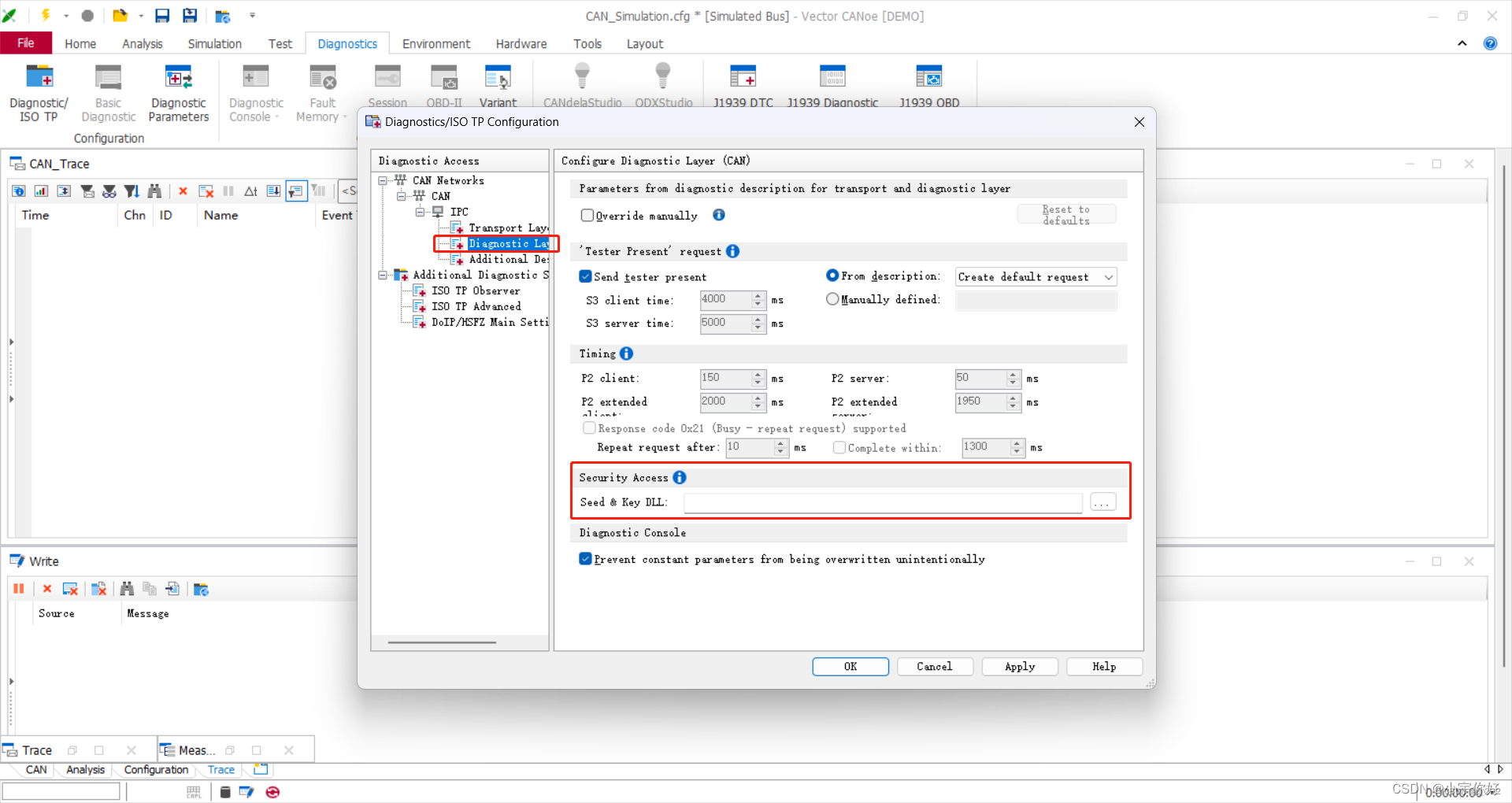The image size is (1512, 803).
Task: Toggle Prevent constant parameters overwritten checkbox
Action: click(585, 559)
